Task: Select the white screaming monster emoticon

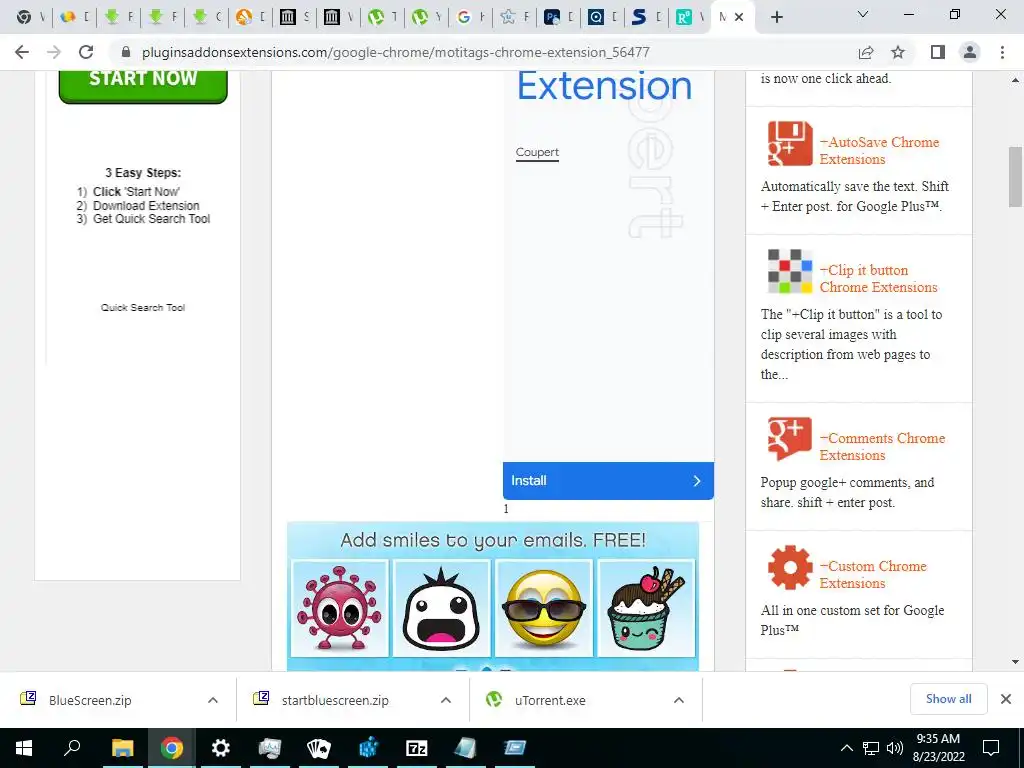Action: point(441,608)
